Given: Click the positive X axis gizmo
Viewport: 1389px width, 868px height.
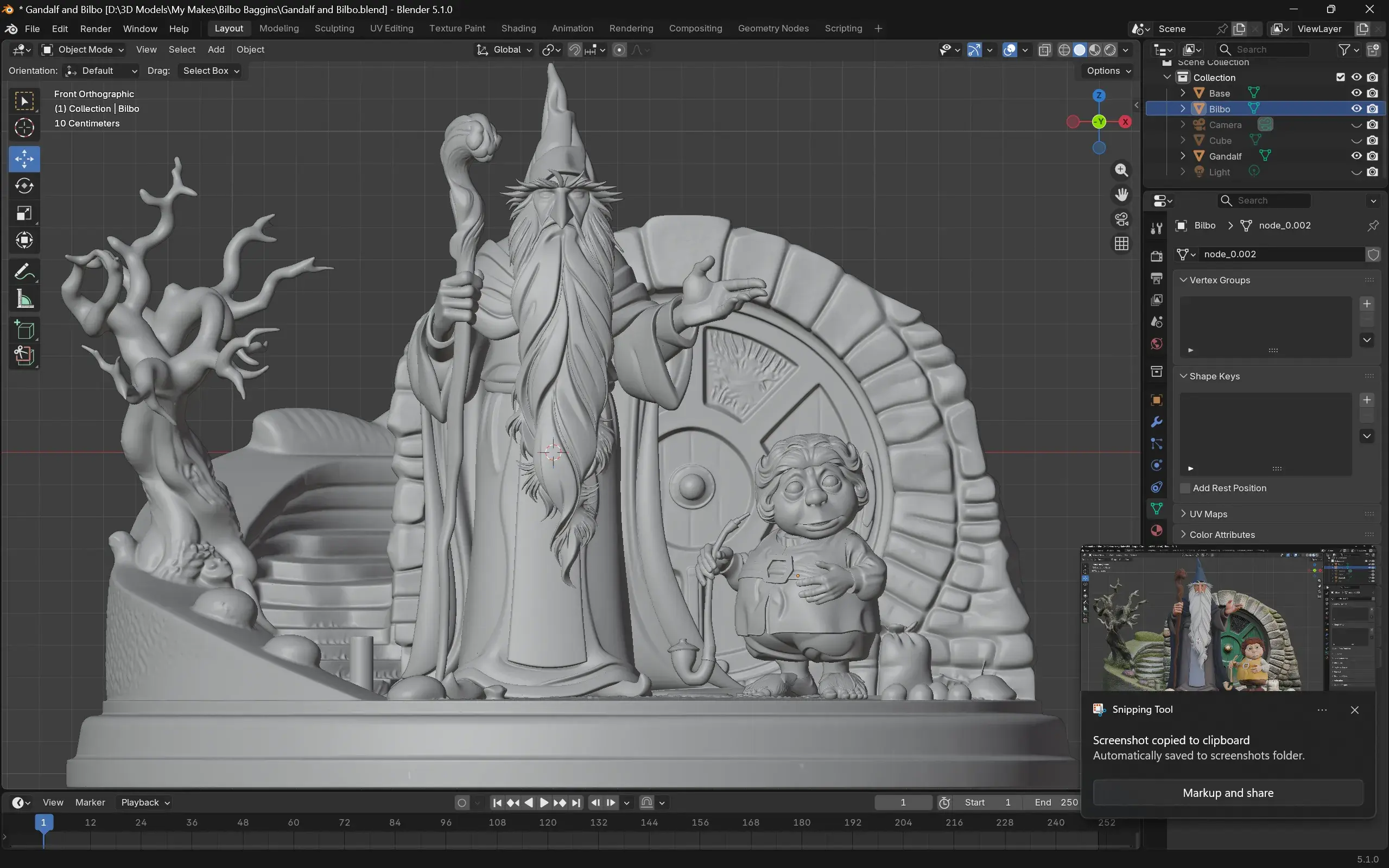Looking at the screenshot, I should tap(1125, 122).
